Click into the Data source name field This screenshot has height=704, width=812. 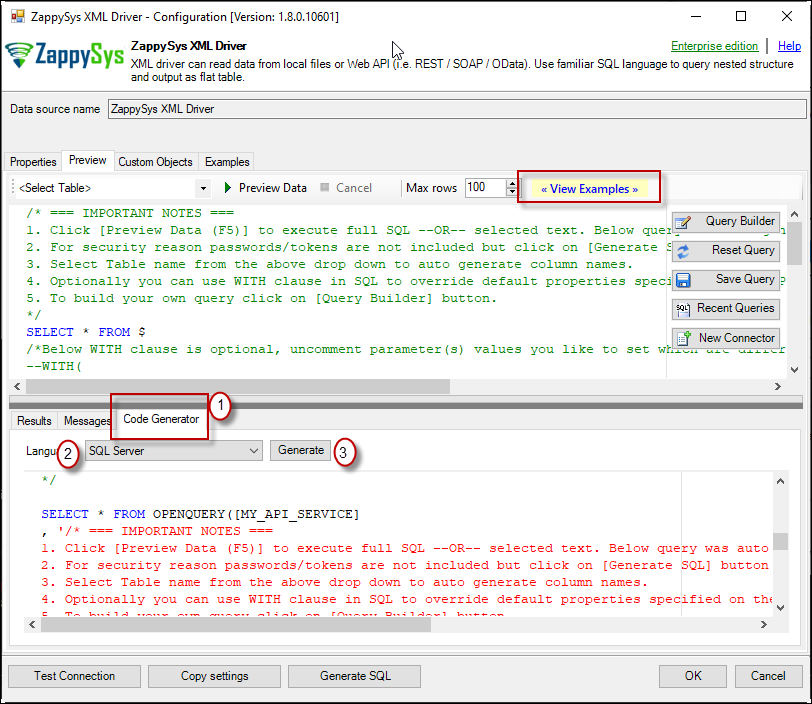[457, 109]
